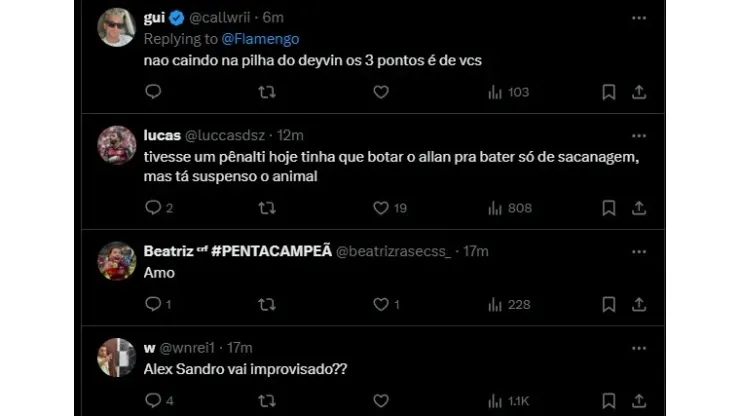Image resolution: width=740 pixels, height=416 pixels.
Task: Share gui's tweet via share icon
Action: tap(639, 92)
